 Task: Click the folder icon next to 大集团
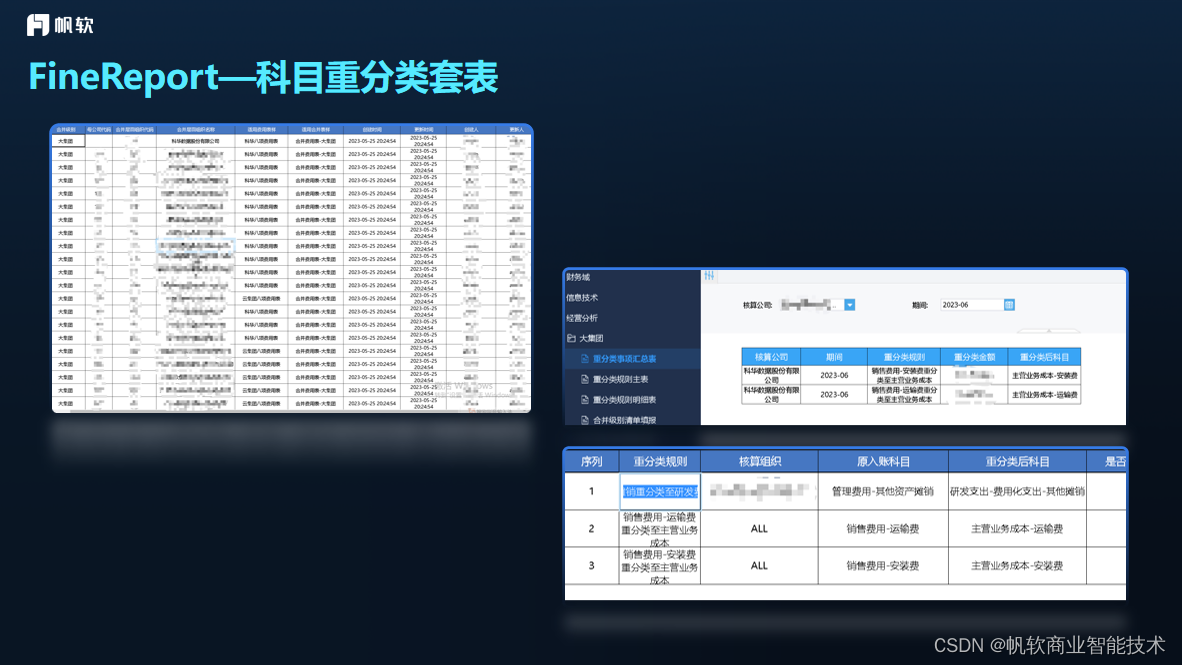pyautogui.click(x=571, y=339)
